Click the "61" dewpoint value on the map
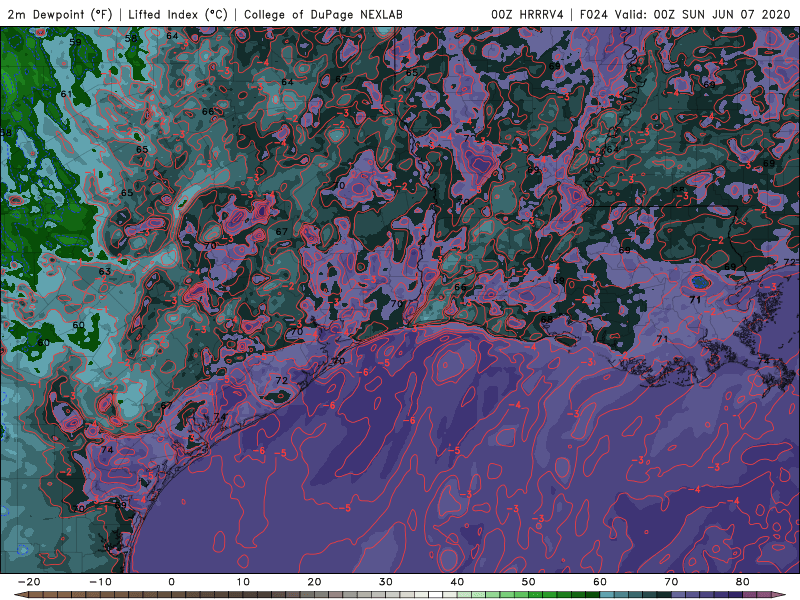 (66, 94)
